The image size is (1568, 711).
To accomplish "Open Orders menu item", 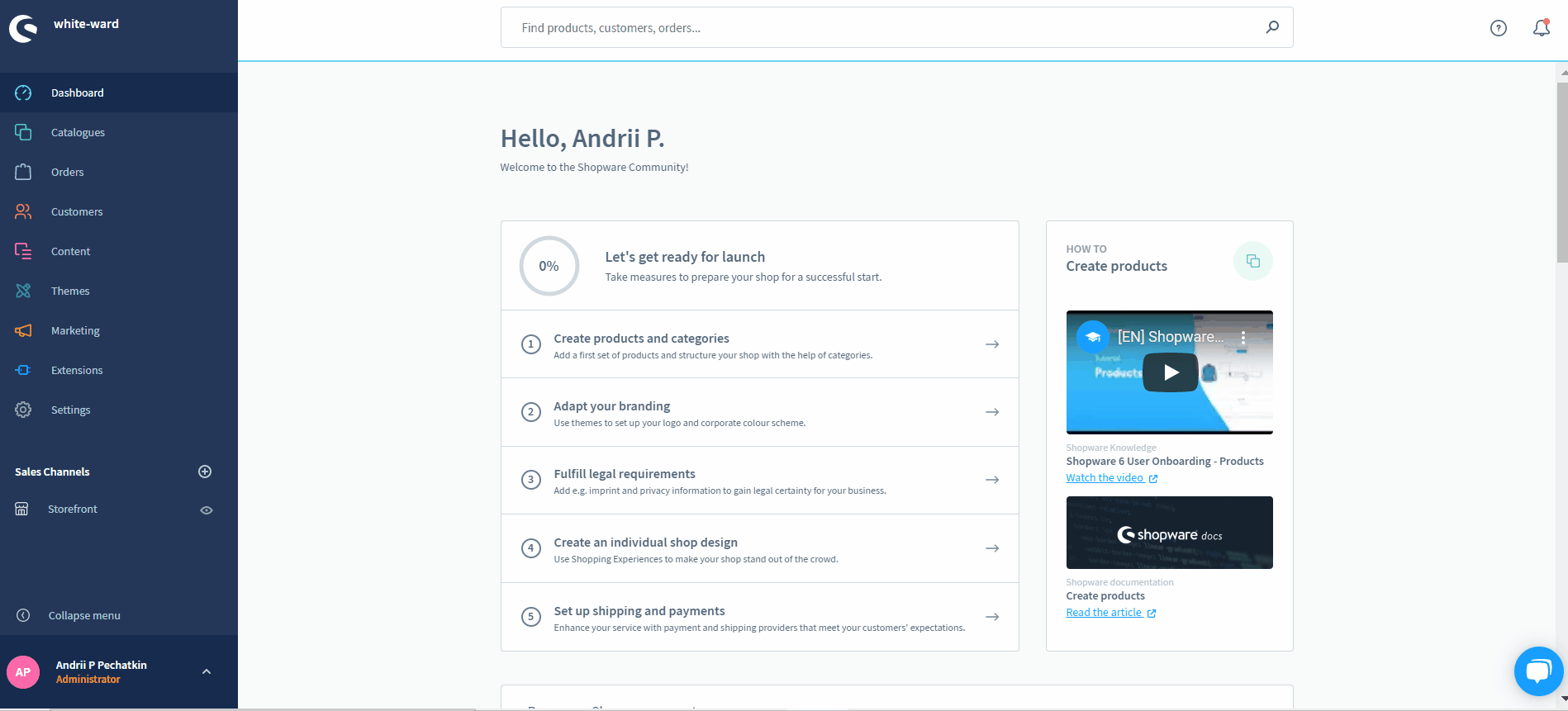I will [119, 172].
